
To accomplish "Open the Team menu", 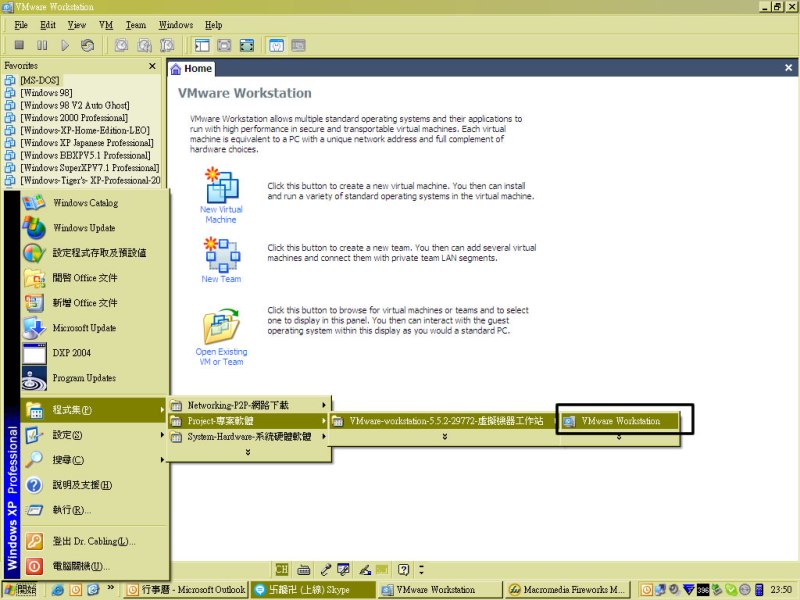I will [x=136, y=24].
